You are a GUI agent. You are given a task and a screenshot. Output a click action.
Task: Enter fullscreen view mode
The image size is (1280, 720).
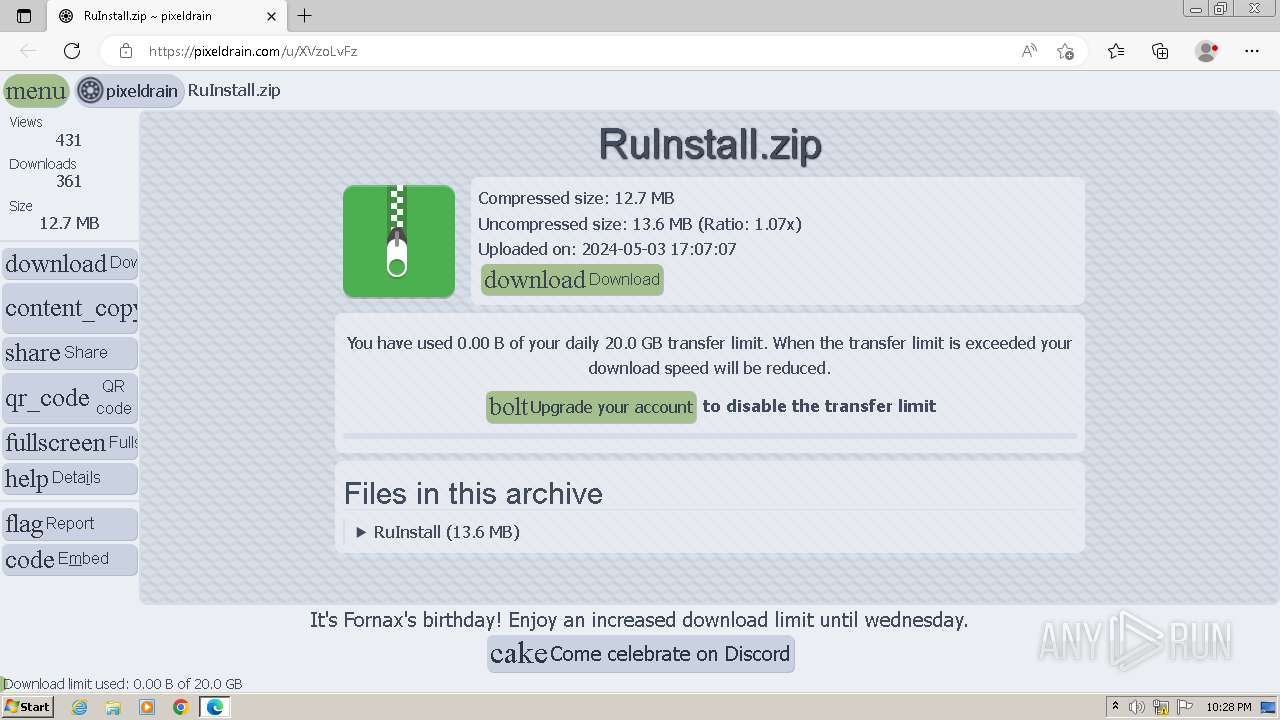[70, 442]
